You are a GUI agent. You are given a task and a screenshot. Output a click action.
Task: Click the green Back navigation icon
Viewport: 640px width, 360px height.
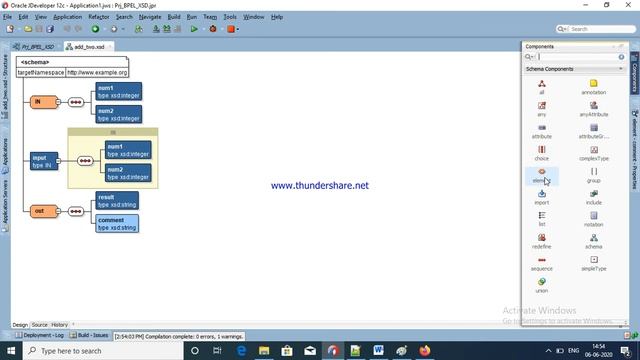pos(95,29)
